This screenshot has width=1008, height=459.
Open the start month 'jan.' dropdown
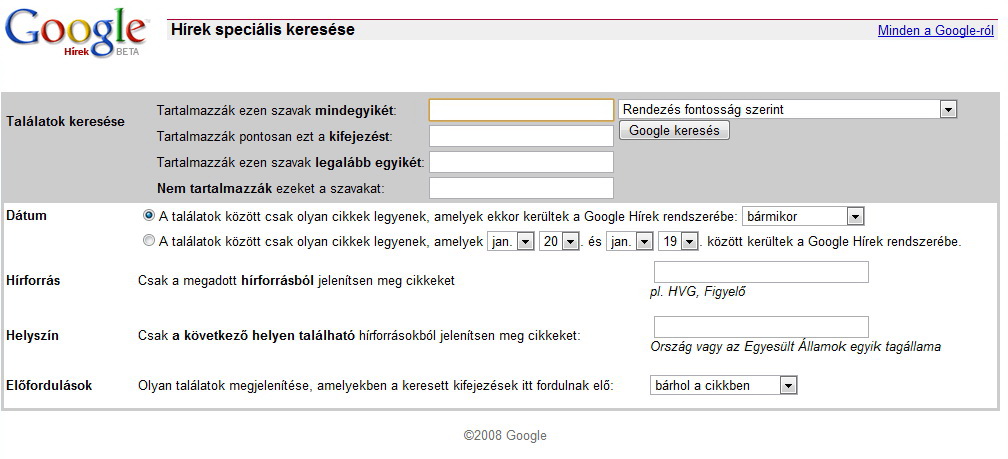click(x=511, y=242)
